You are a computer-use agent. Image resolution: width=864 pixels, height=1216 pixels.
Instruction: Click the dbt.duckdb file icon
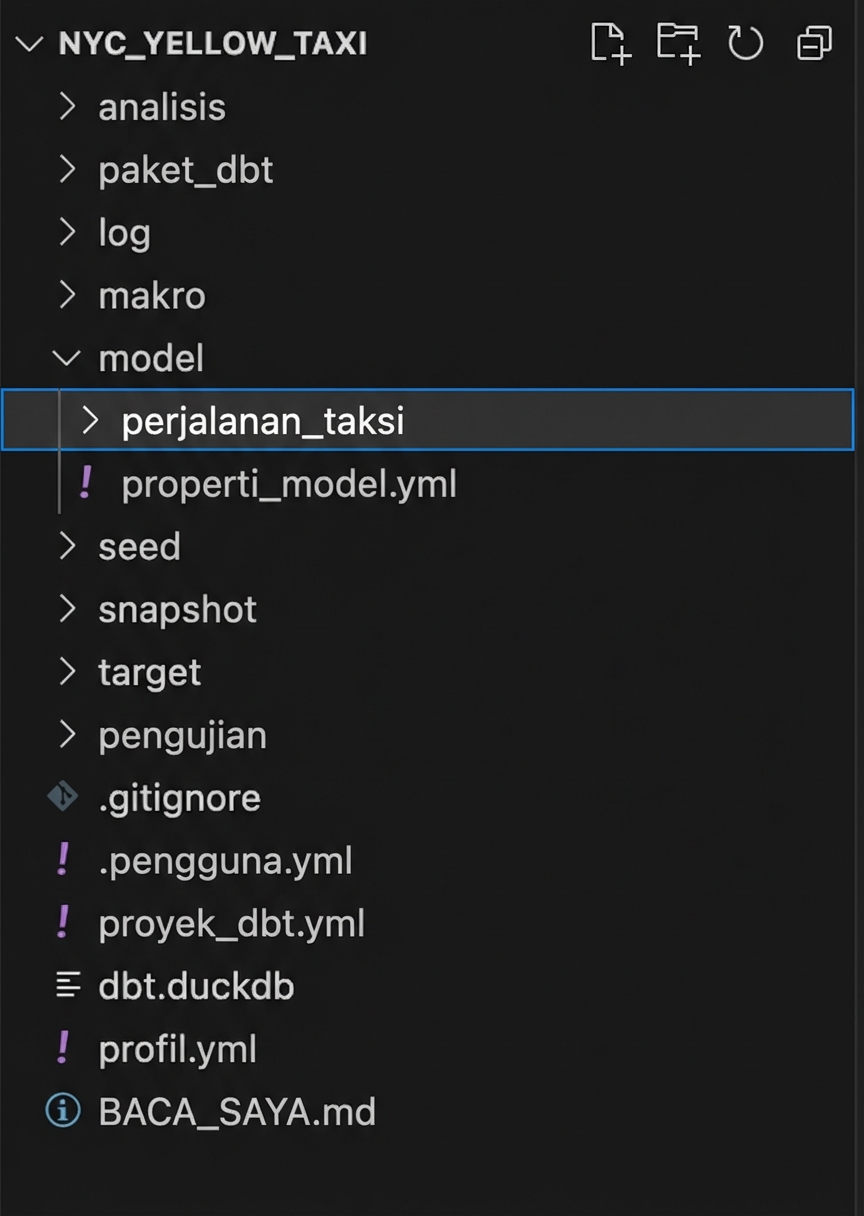pyautogui.click(x=67, y=986)
